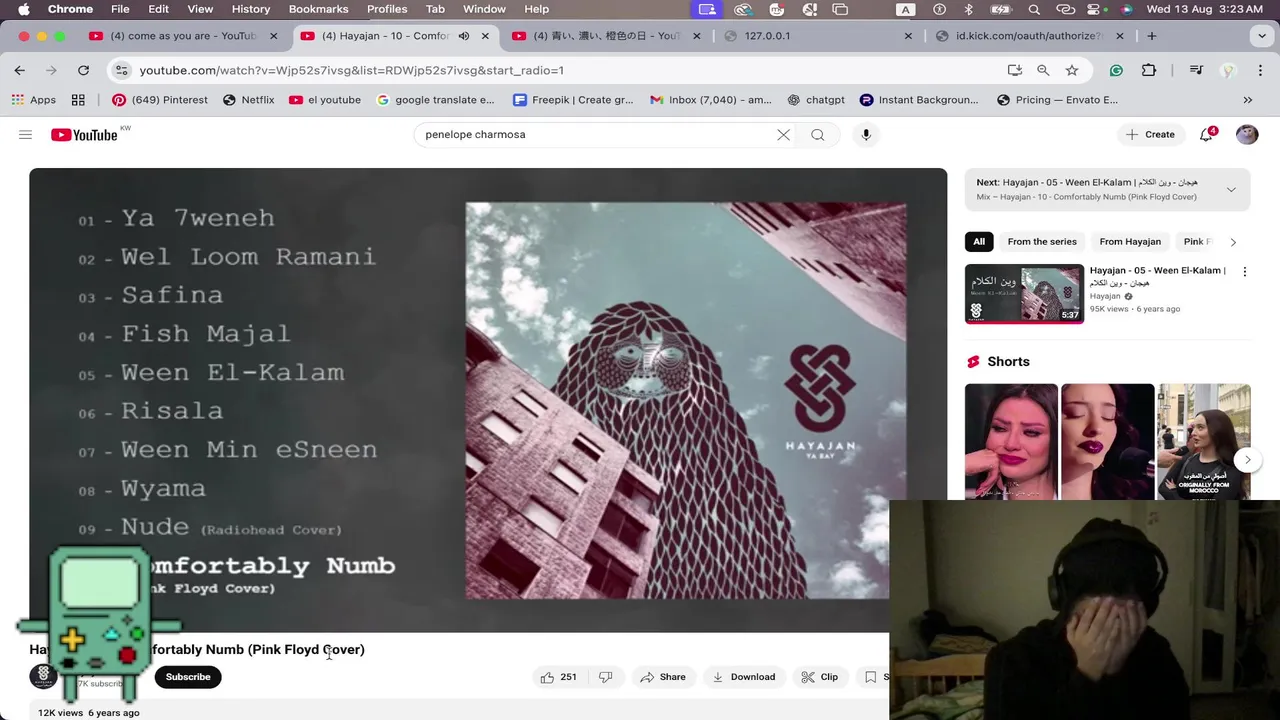Open Chrome zoom magnifier in address bar
This screenshot has width=1280, height=720.
coord(1043,70)
